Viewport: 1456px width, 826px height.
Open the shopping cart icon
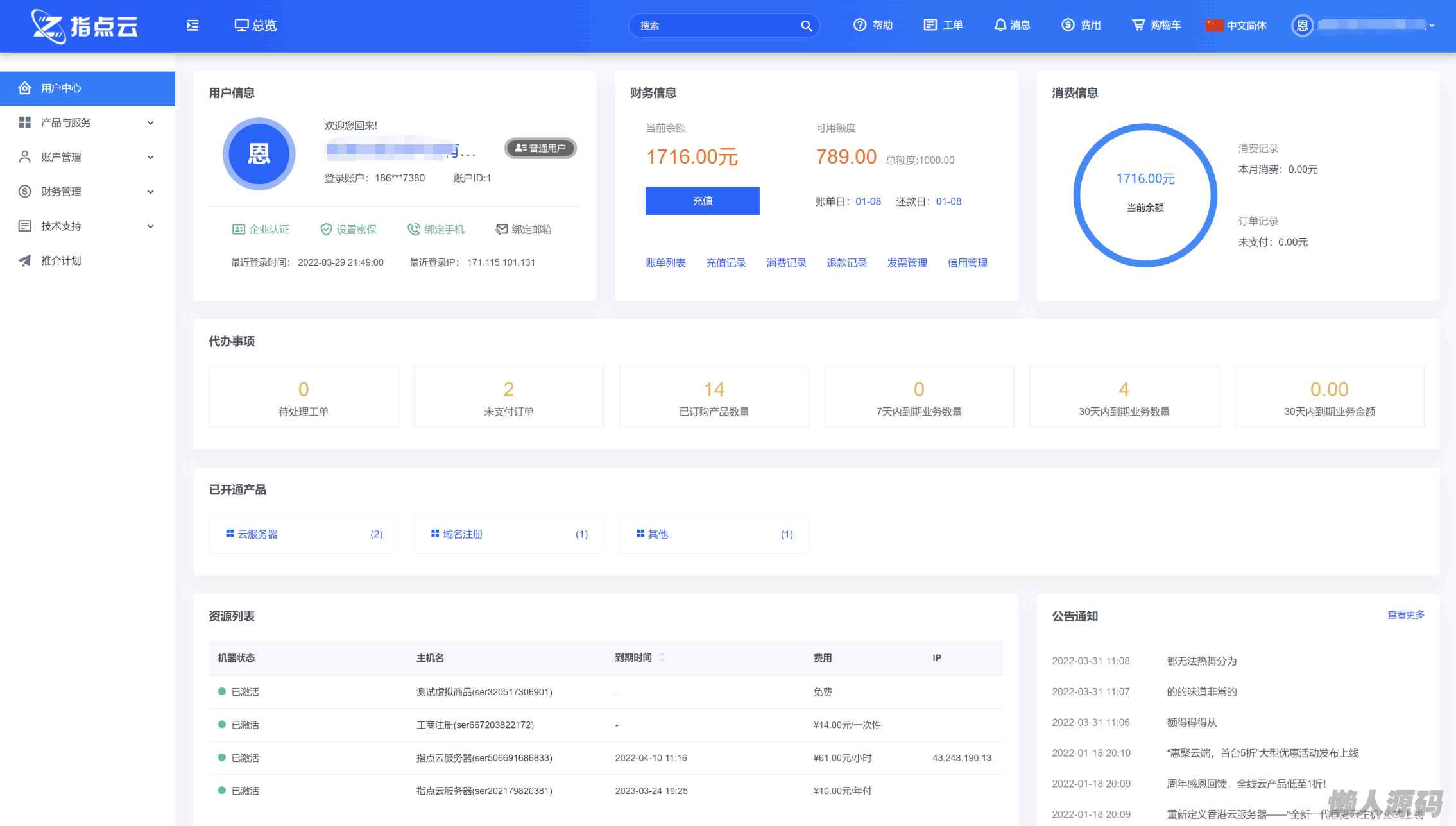click(x=1138, y=25)
